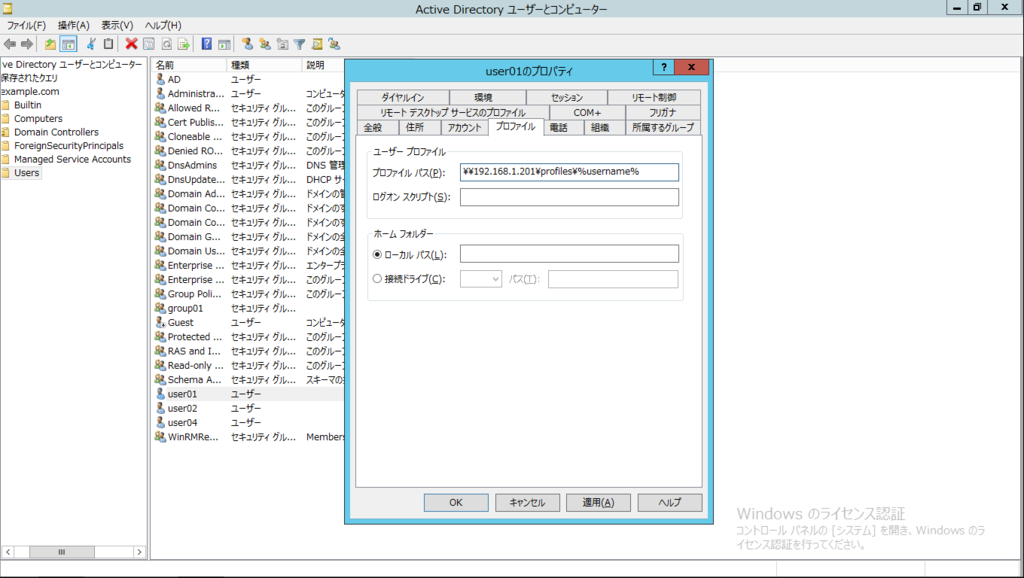Viewport: 1024px width, 578px height.
Task: Click the create new user icon
Action: tap(247, 44)
